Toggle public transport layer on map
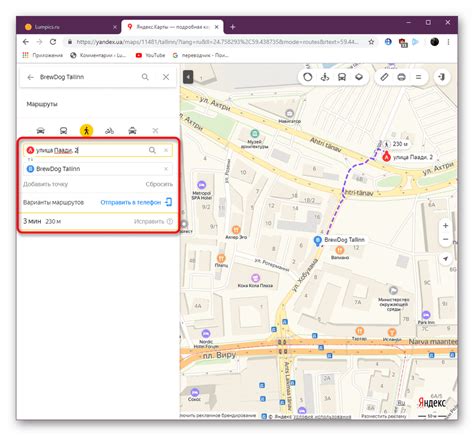This screenshot has width=474, height=436. [x=342, y=77]
